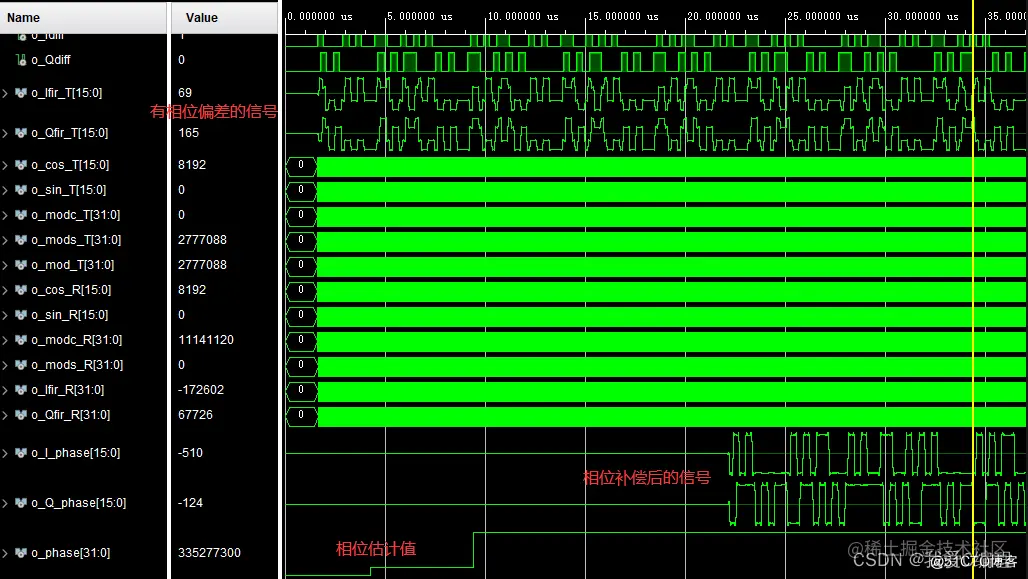This screenshot has height=579, width=1028.
Task: Click the initial 0 value box of o_Qfir_R waveform
Action: coord(302,415)
